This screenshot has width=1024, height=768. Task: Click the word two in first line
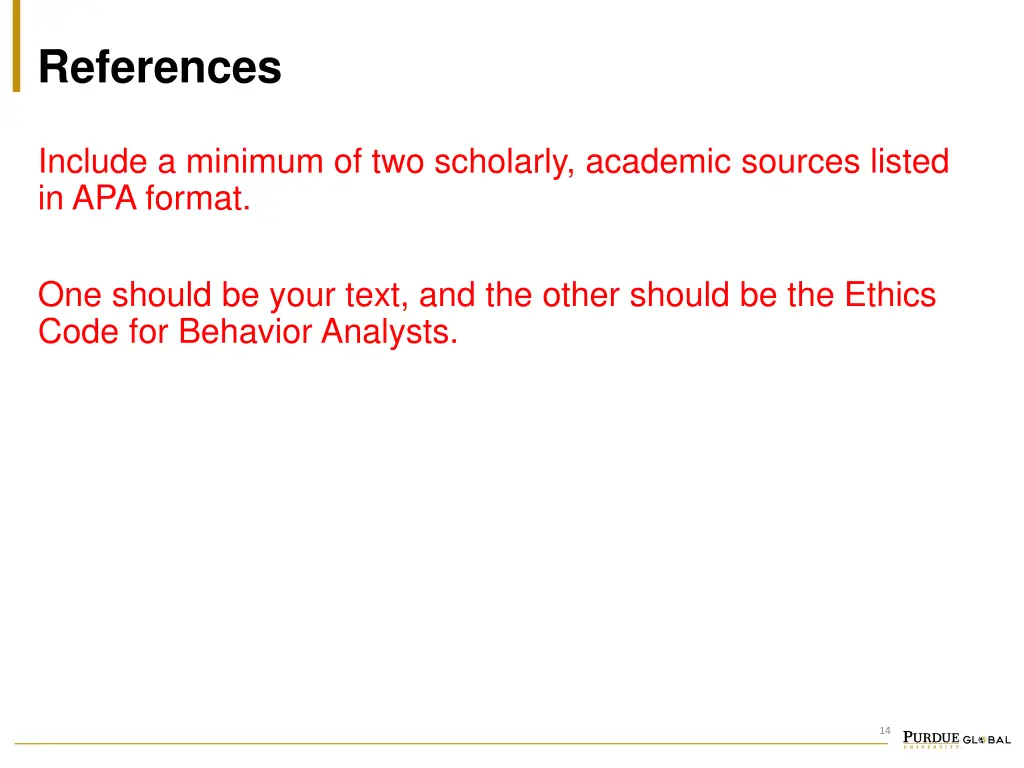398,162
